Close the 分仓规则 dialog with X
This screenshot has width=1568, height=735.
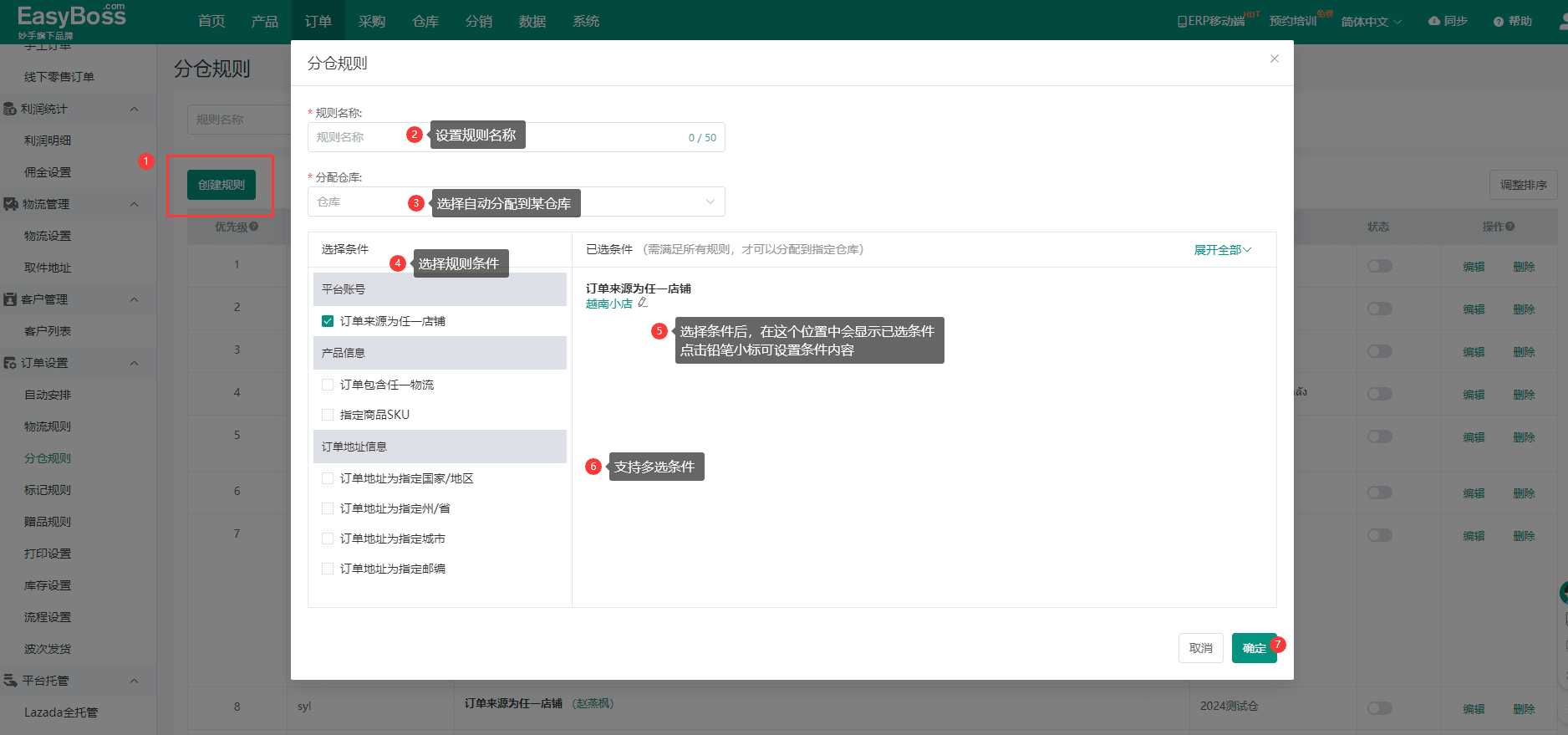(1274, 59)
